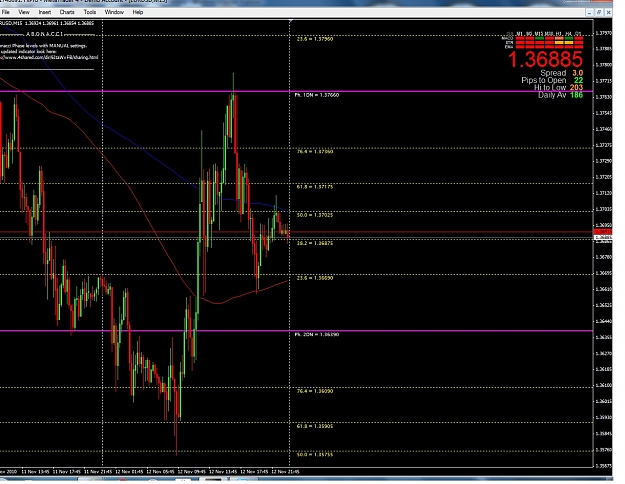Click the 11 Nov 21:45 time label

click(98, 472)
